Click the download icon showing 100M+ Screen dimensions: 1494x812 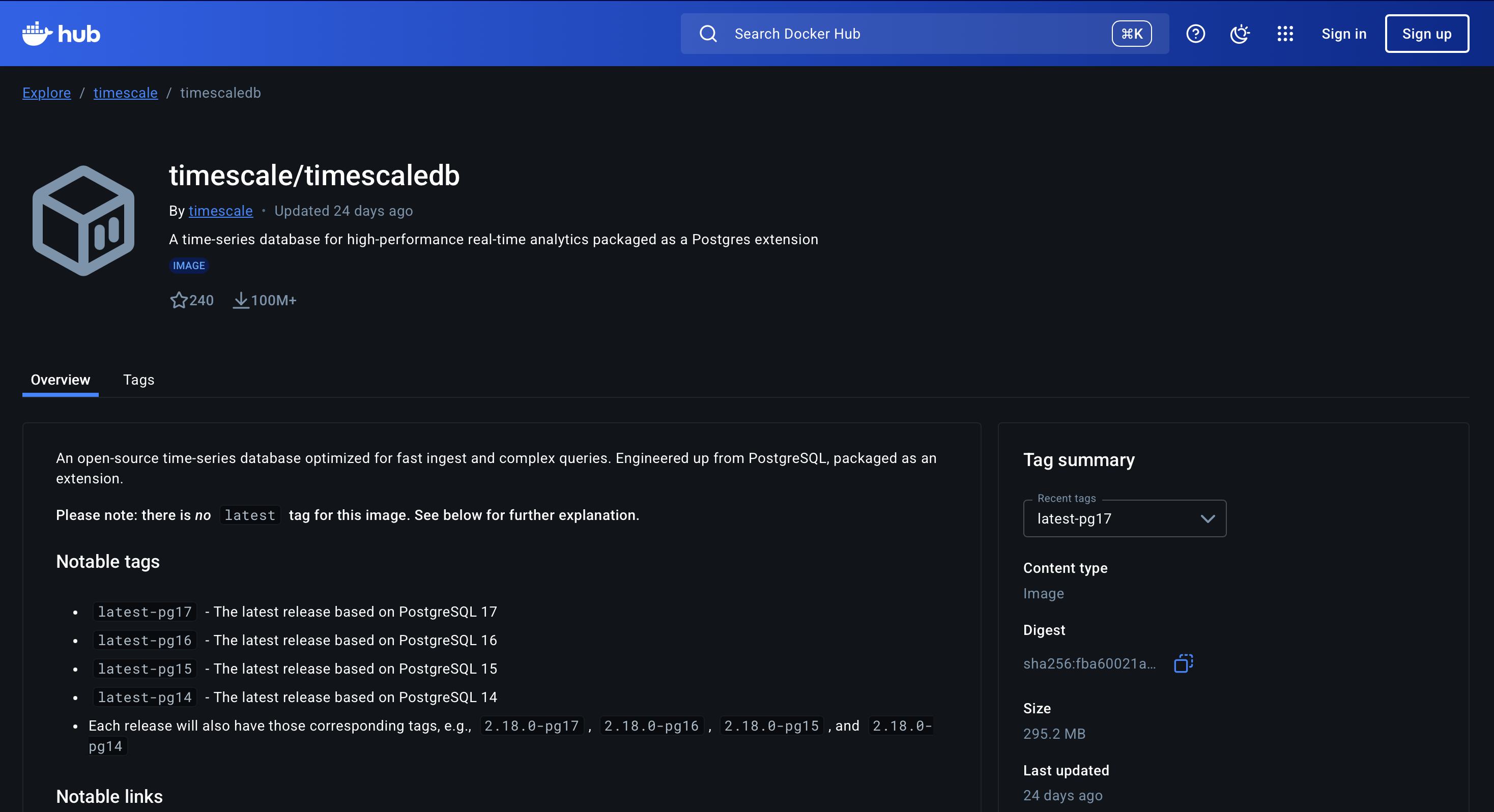(241, 300)
